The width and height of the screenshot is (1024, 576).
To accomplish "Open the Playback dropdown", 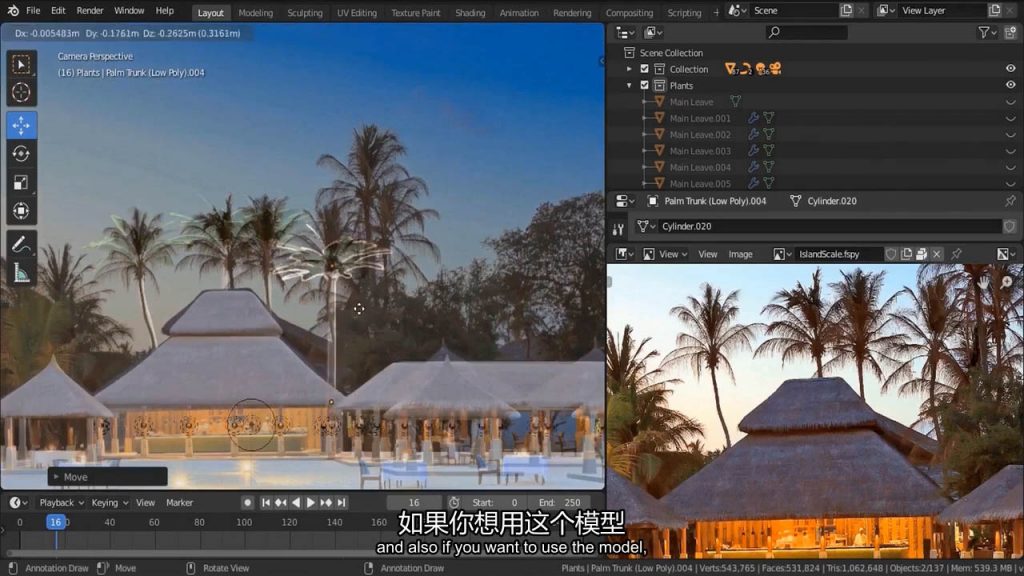I will point(61,502).
